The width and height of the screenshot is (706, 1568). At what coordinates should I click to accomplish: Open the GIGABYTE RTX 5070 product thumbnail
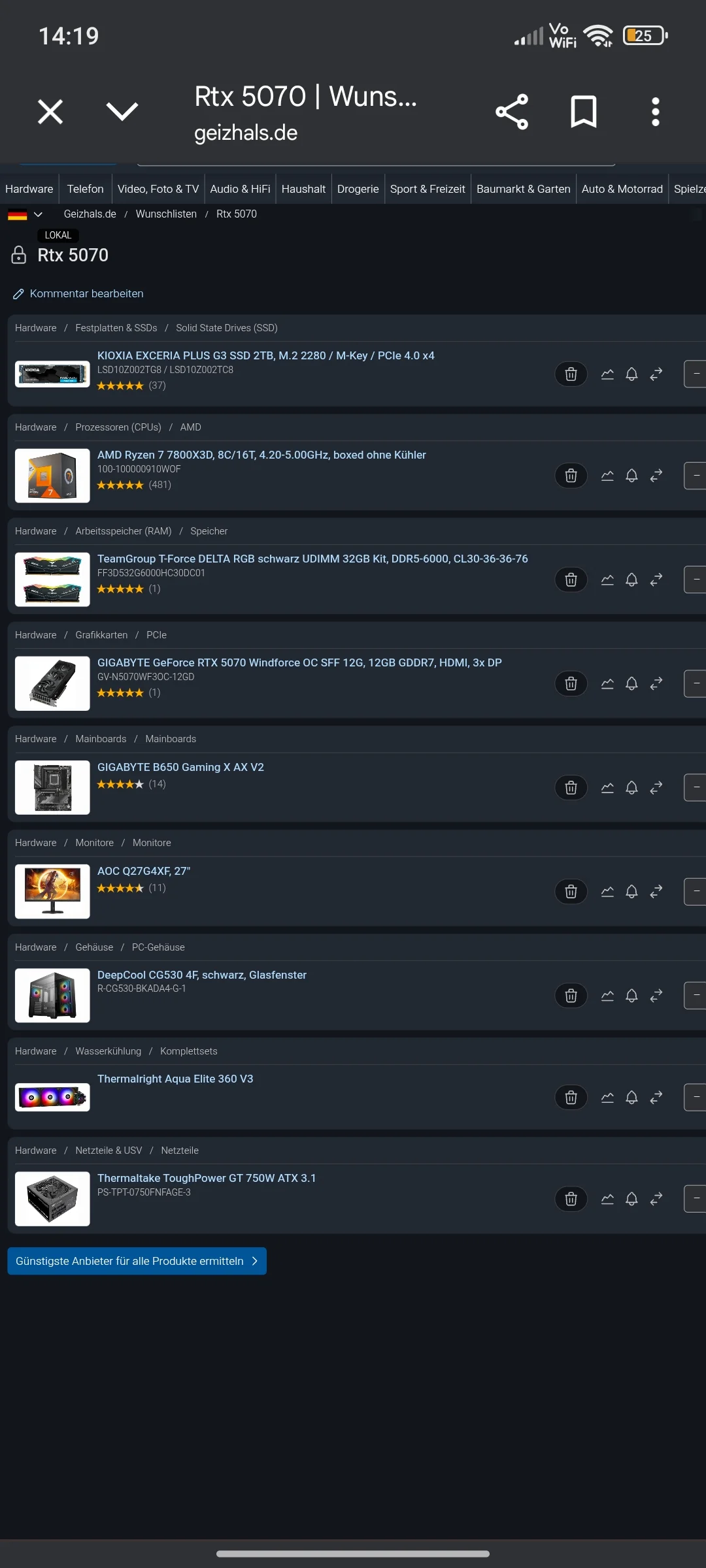click(52, 683)
